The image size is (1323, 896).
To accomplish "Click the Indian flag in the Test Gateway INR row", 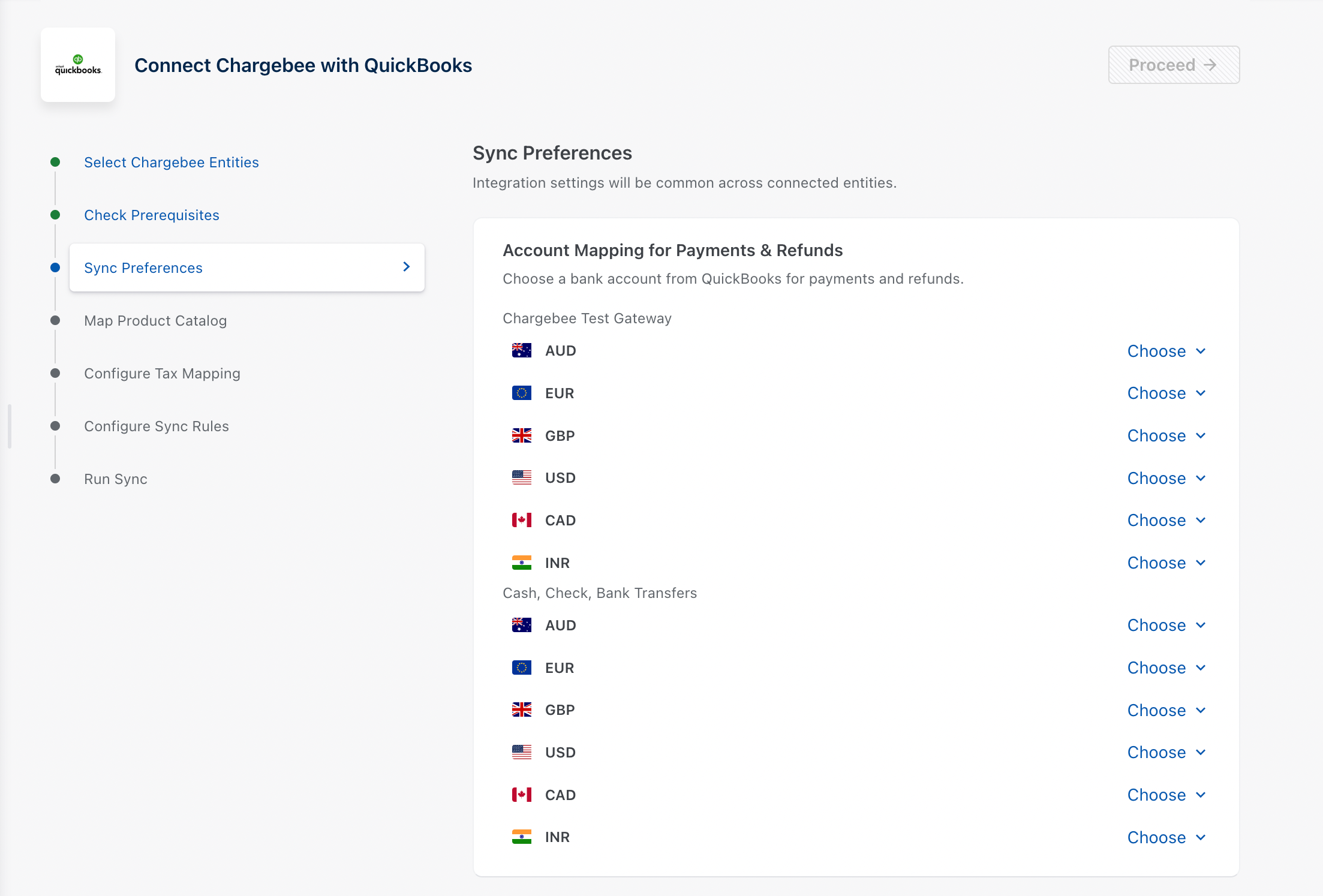I will tap(521, 563).
